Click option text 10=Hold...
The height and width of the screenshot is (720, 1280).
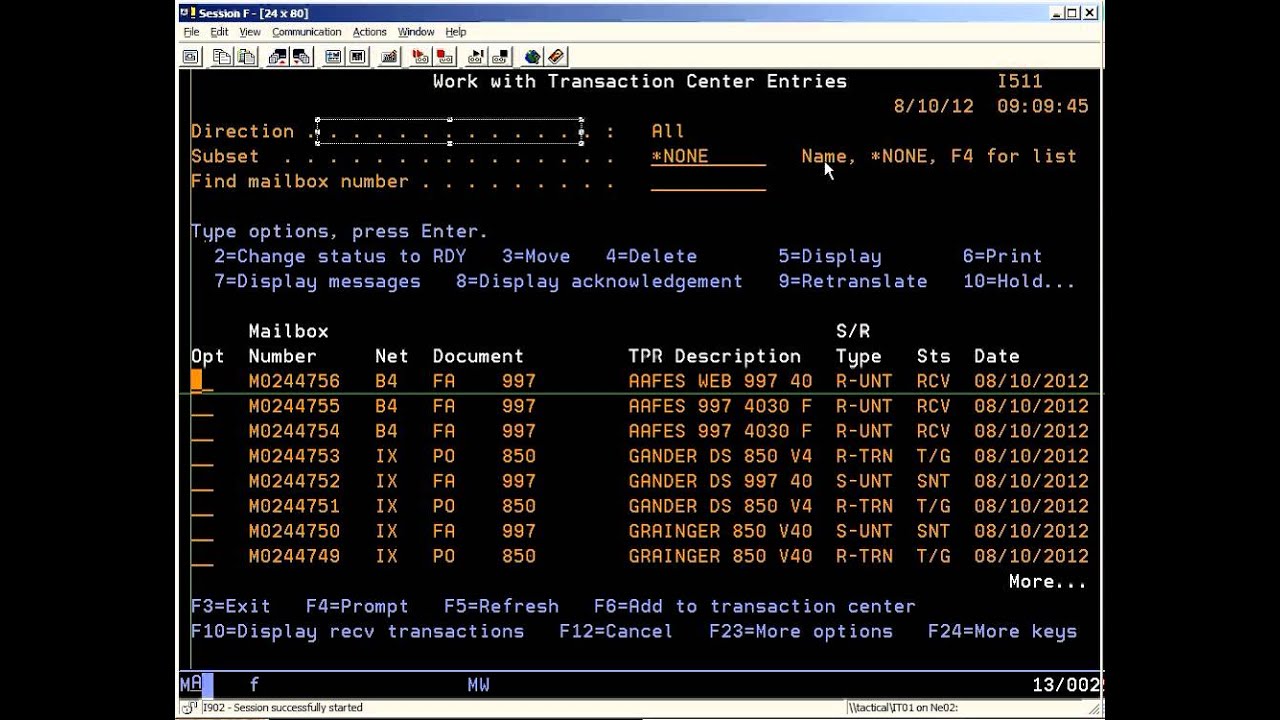1018,281
